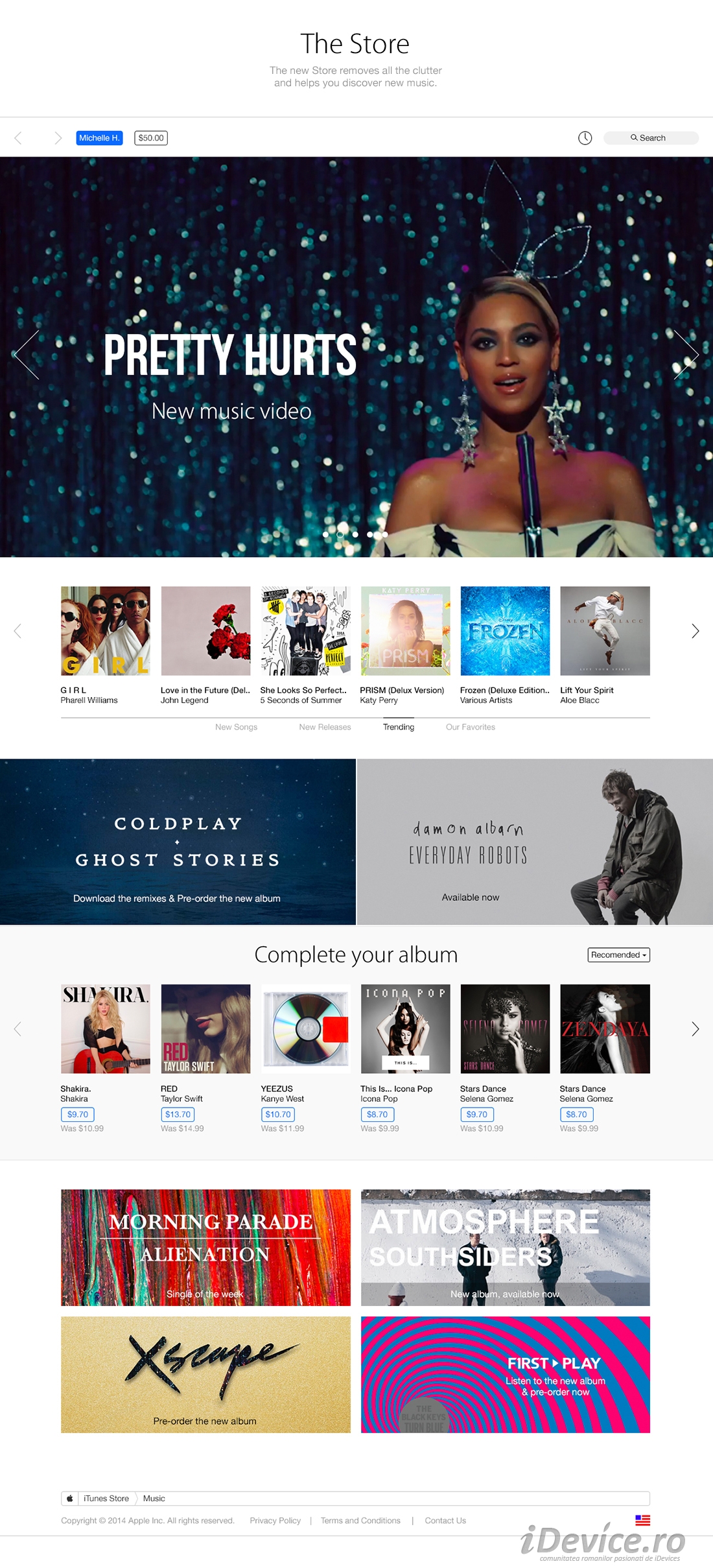
Task: Select the third carousel page dot
Action: 355,534
